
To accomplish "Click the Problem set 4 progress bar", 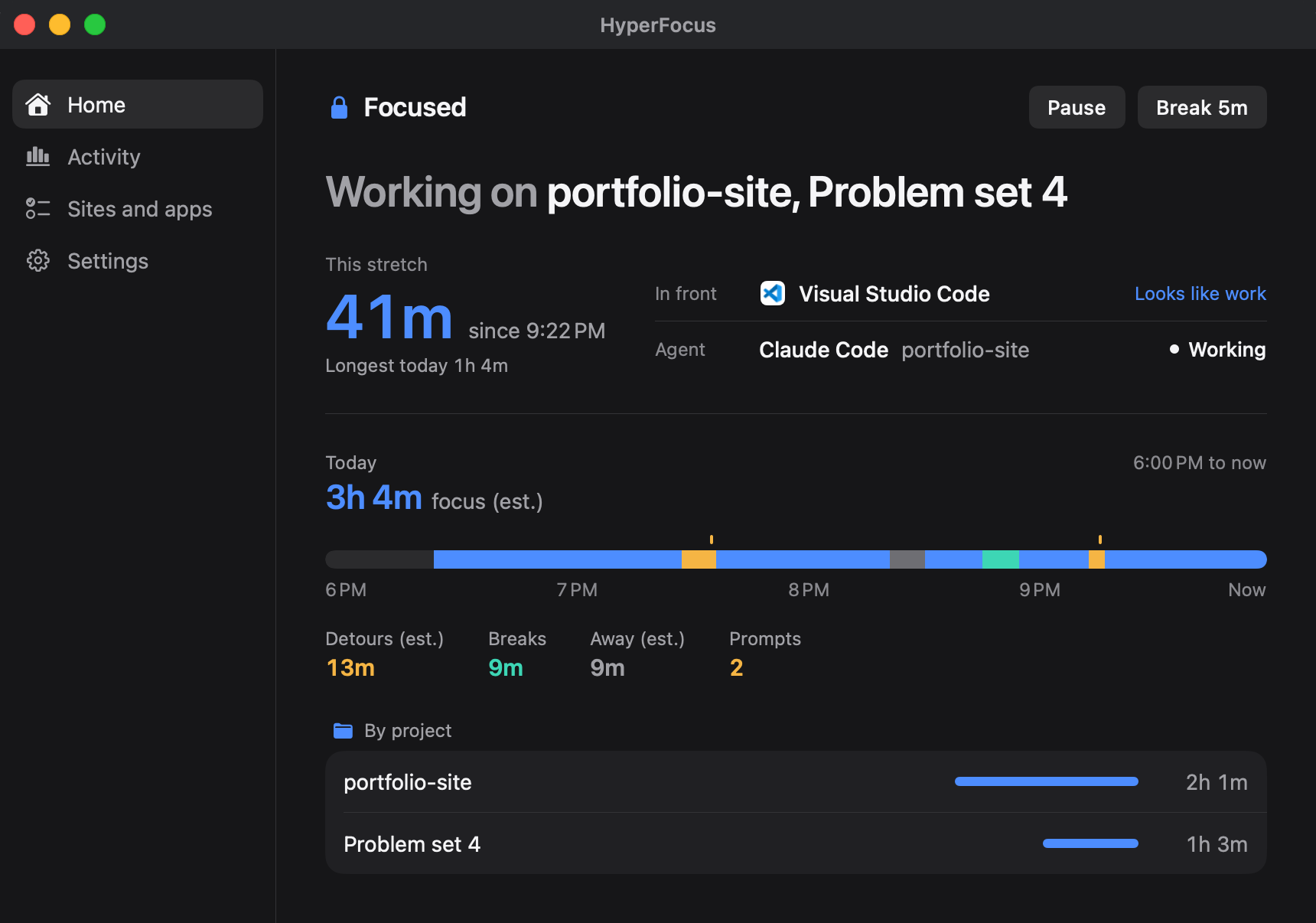I will pos(1090,843).
